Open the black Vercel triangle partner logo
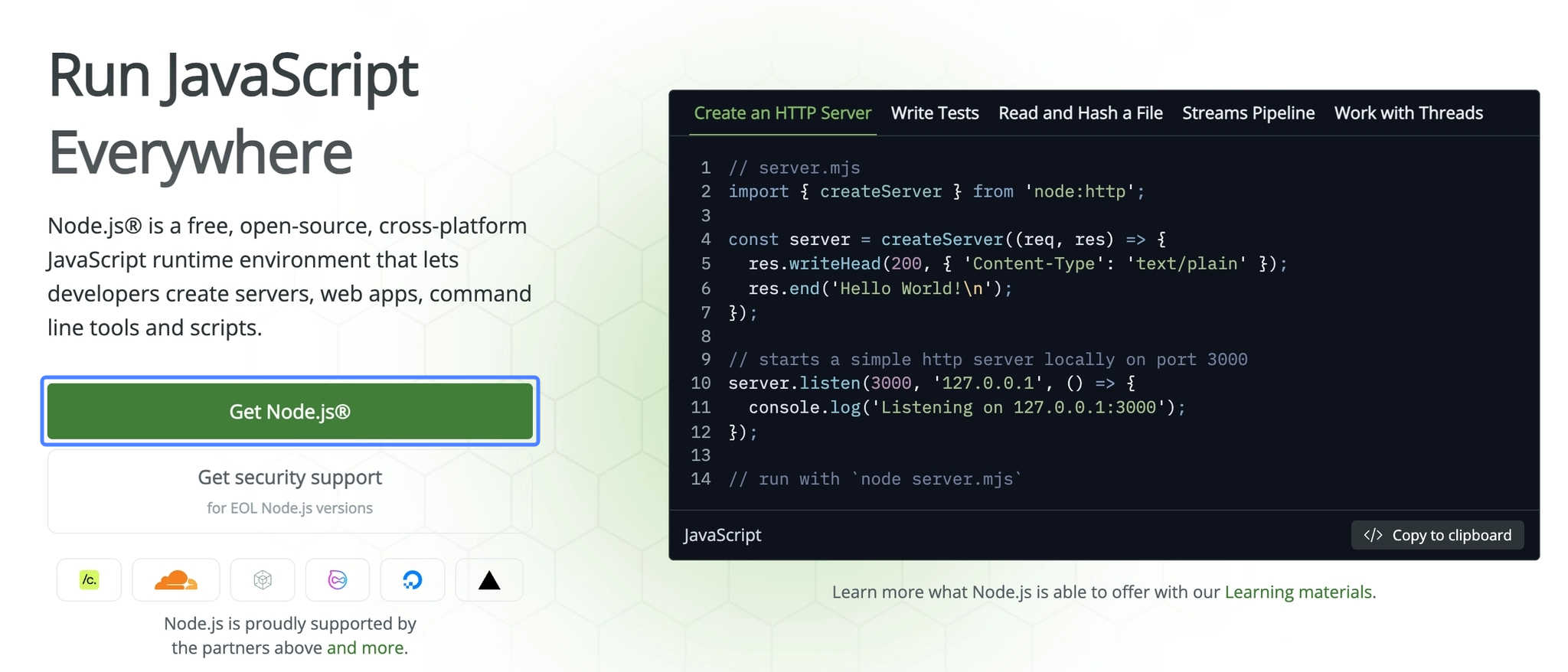Viewport: 1568px width, 672px height. (x=489, y=579)
